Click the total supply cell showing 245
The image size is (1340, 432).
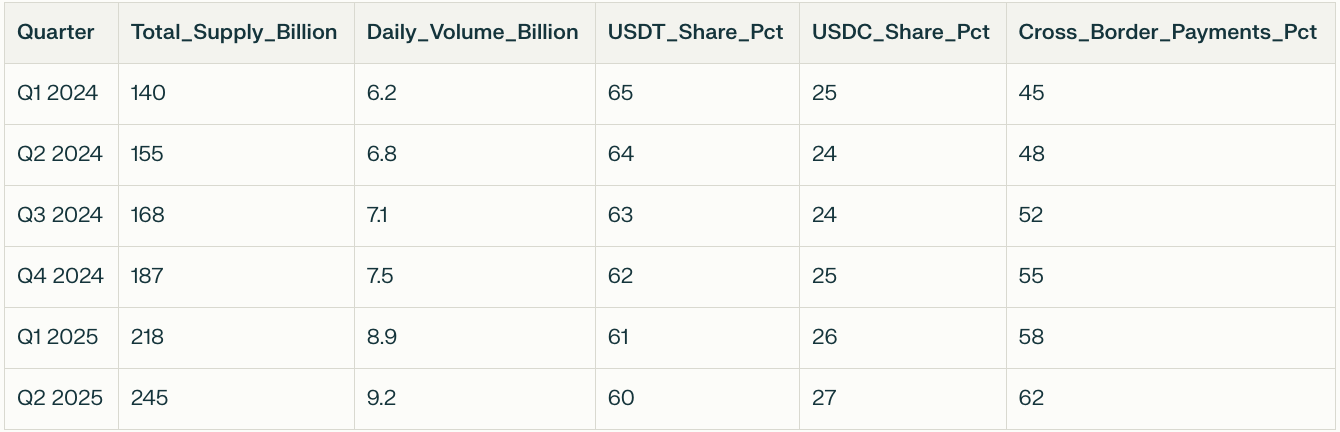tap(149, 398)
